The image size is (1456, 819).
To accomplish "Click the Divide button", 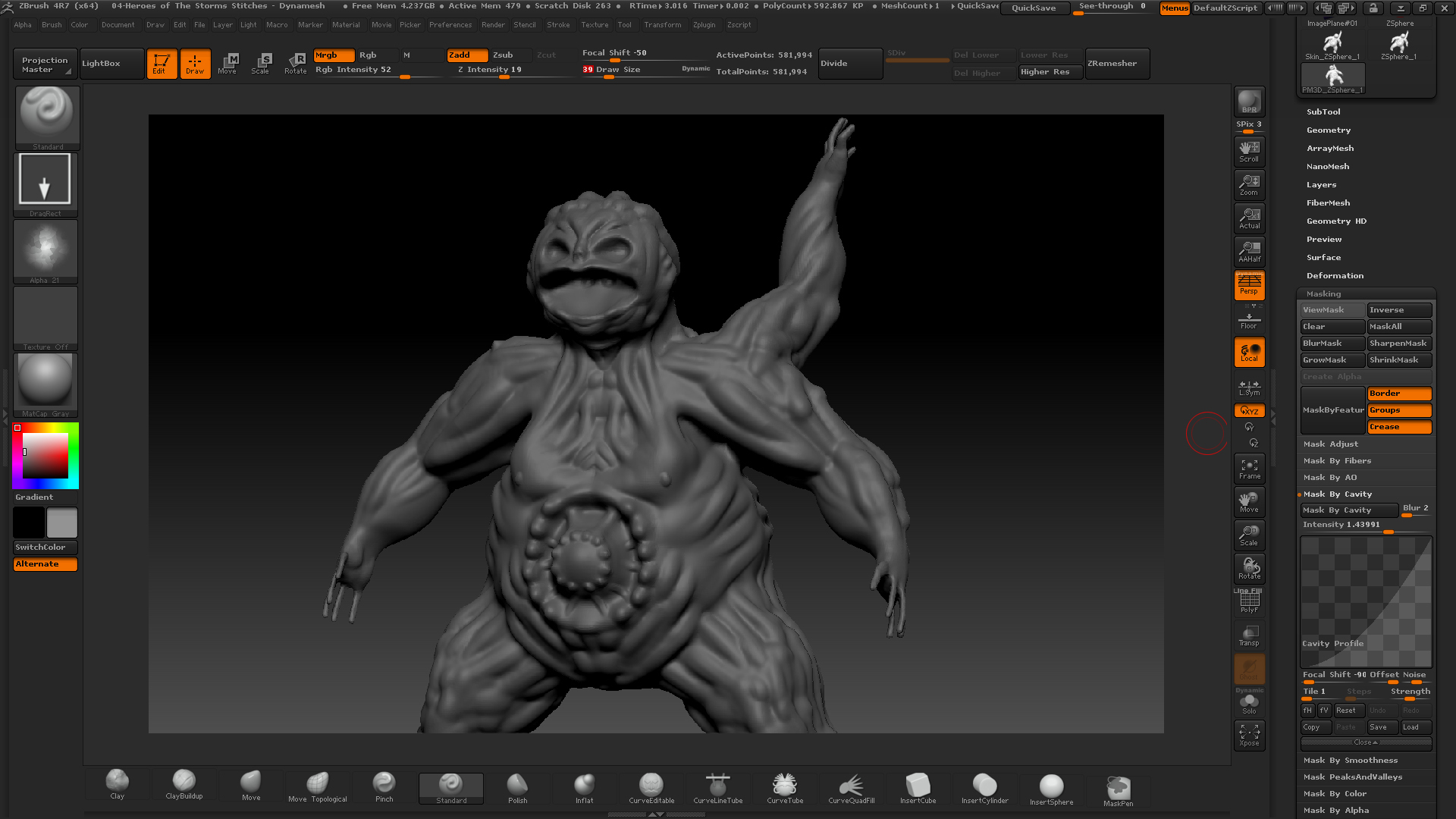I will click(x=850, y=64).
